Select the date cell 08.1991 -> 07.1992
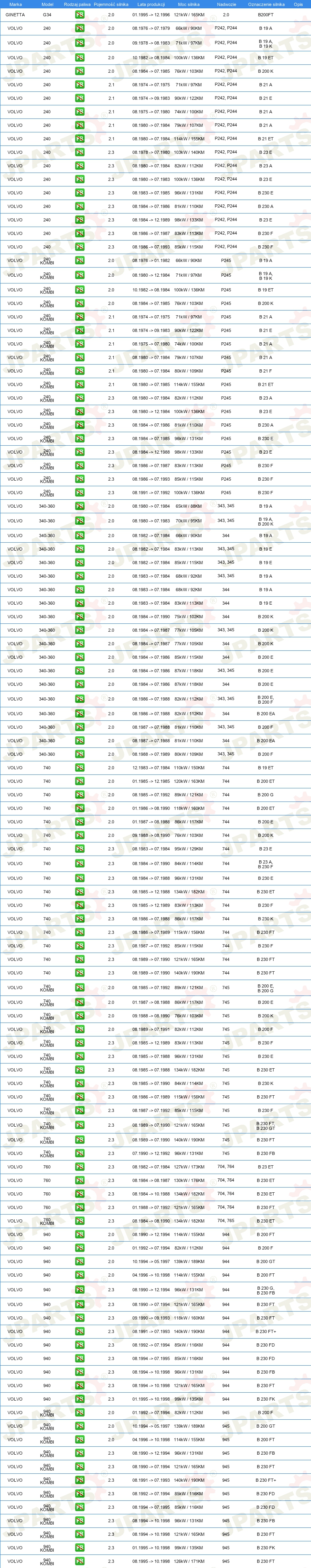The width and height of the screenshot is (311, 1568). [151, 493]
